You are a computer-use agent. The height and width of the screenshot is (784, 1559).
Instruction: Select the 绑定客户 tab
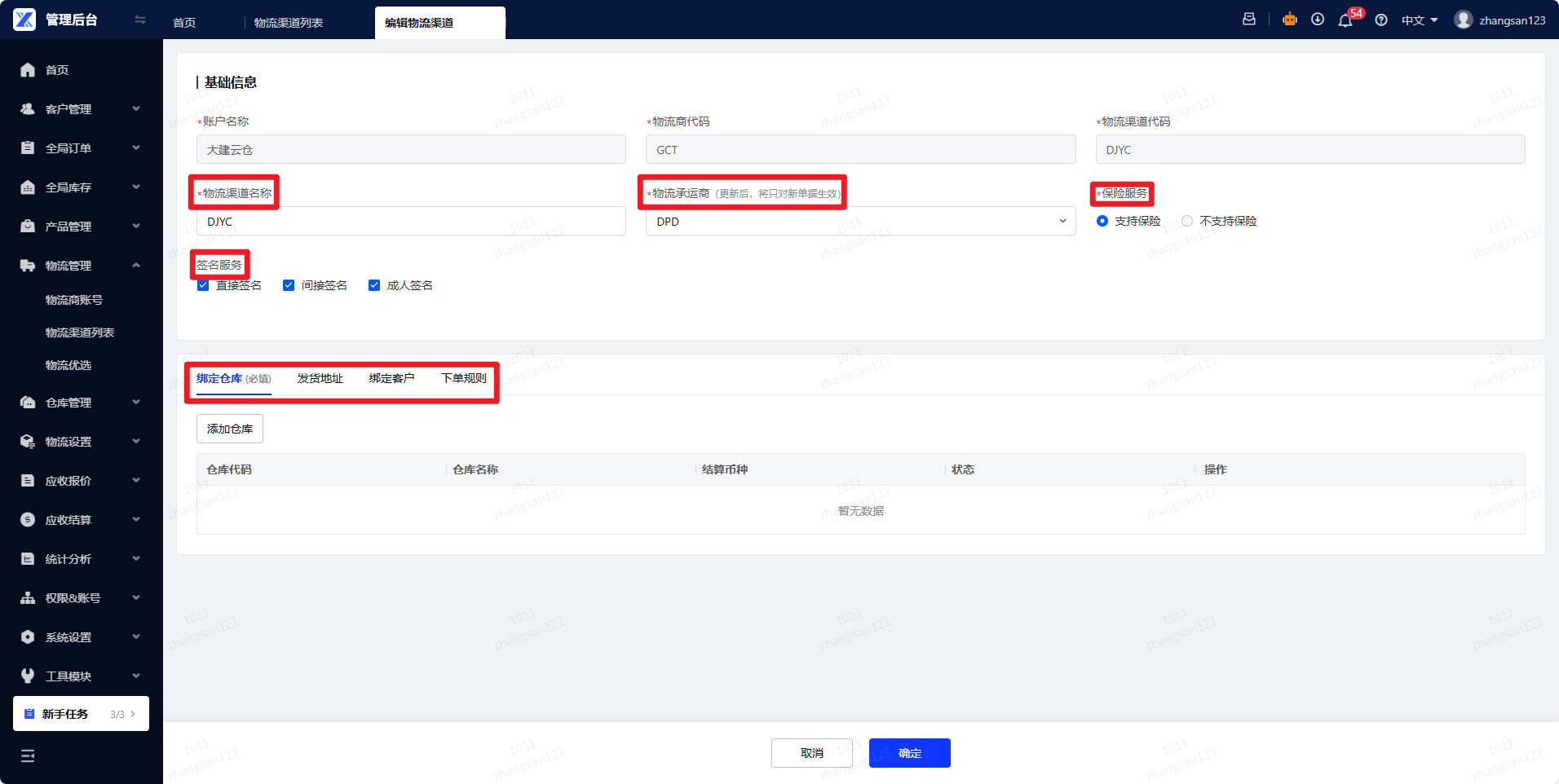392,379
